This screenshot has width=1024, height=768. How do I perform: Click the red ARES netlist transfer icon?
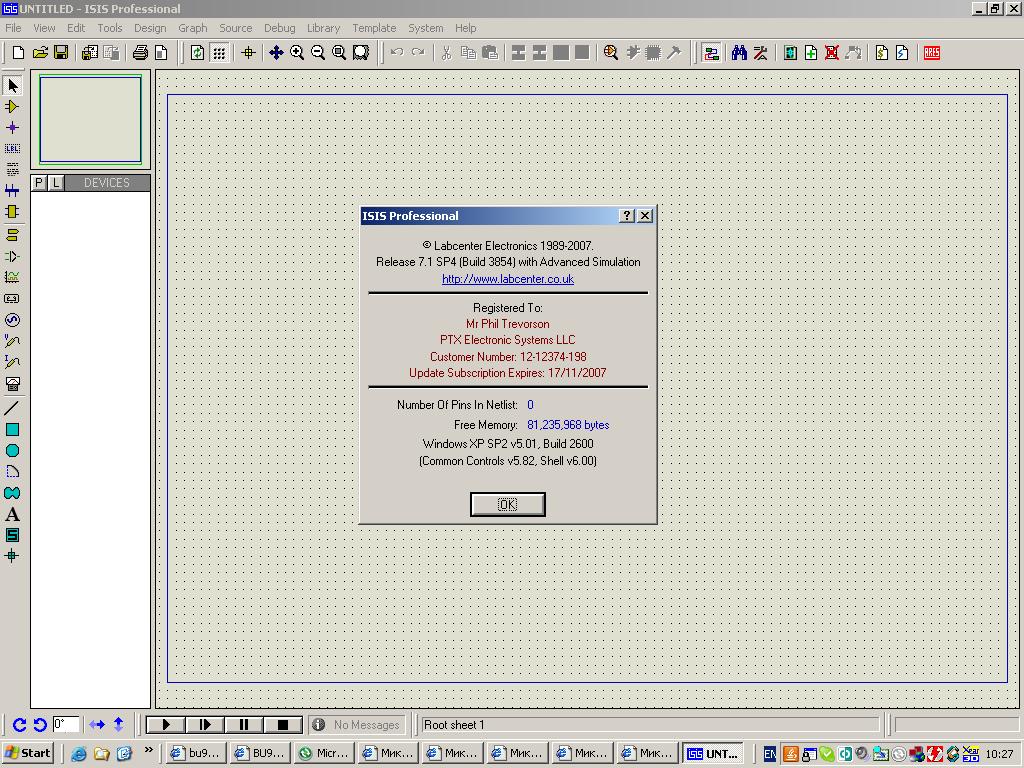[x=931, y=53]
